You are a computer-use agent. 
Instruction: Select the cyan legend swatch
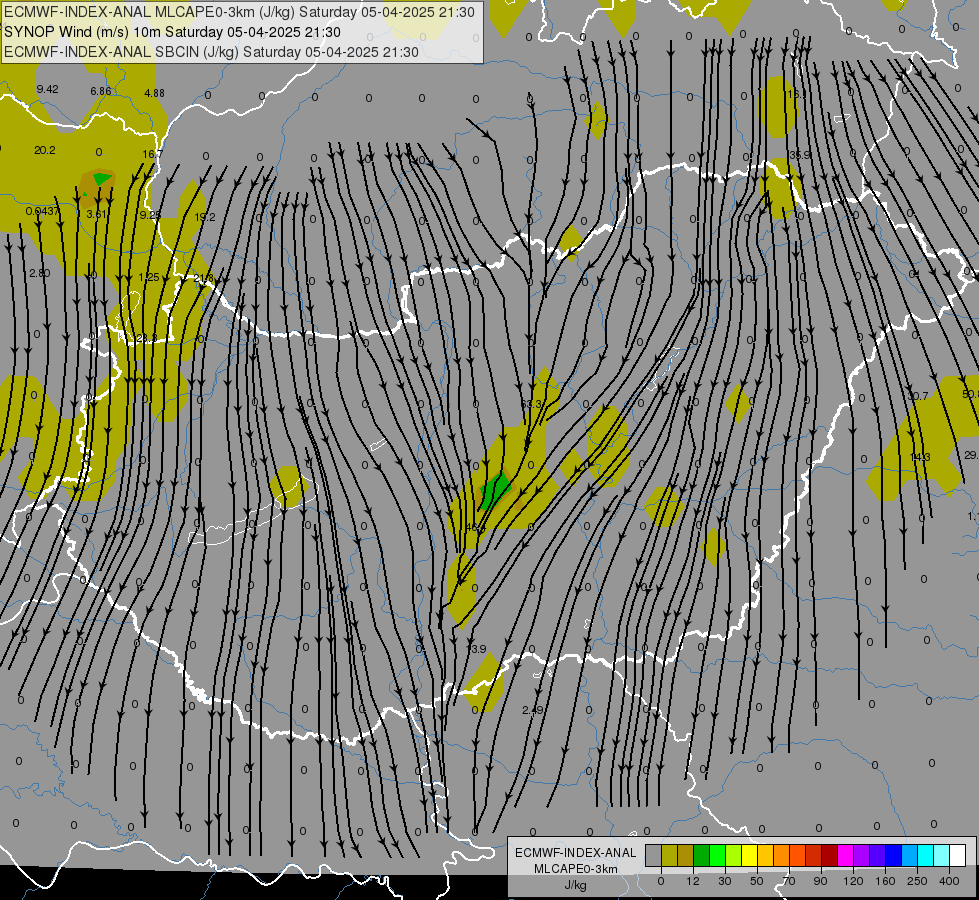pyautogui.click(x=925, y=855)
